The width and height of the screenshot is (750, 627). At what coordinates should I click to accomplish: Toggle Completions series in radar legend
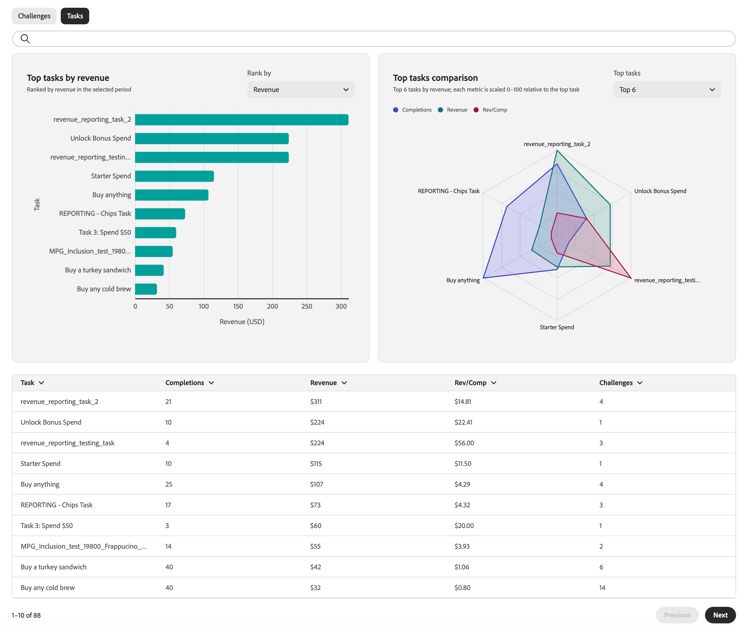(x=412, y=110)
